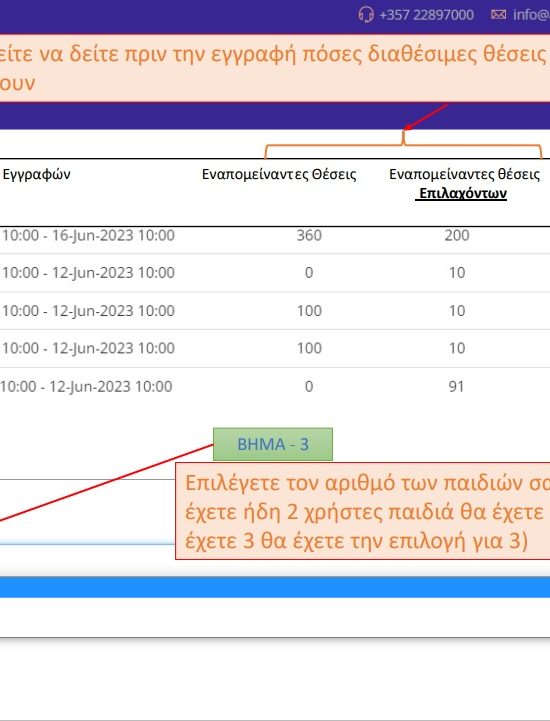
Task: Click the bright blue bar below the callout
Action: (275, 588)
